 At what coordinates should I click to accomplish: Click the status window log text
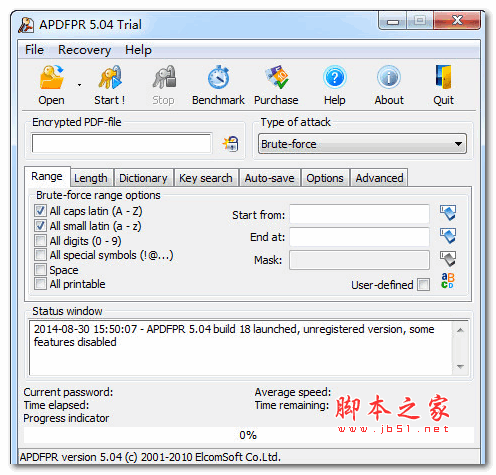(234, 336)
